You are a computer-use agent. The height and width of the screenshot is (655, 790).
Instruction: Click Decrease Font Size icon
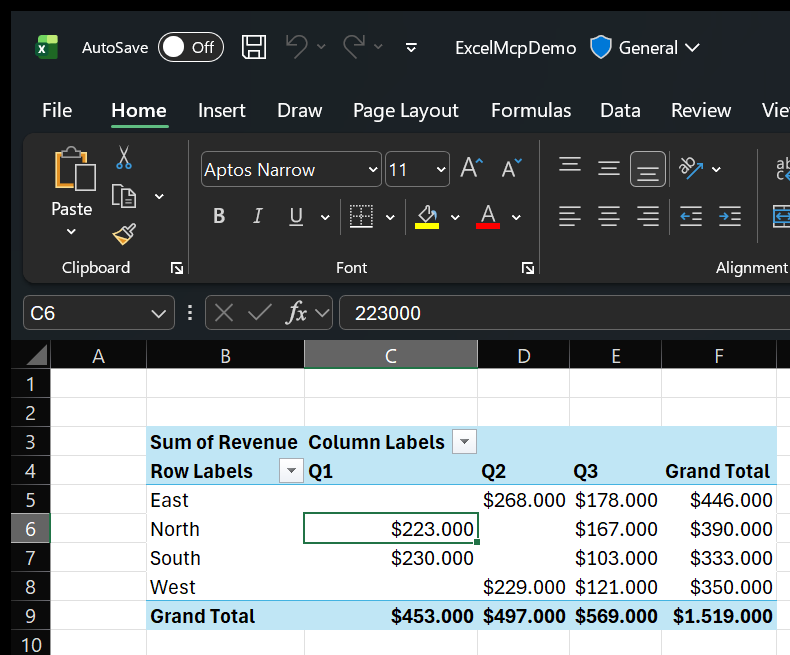click(511, 168)
